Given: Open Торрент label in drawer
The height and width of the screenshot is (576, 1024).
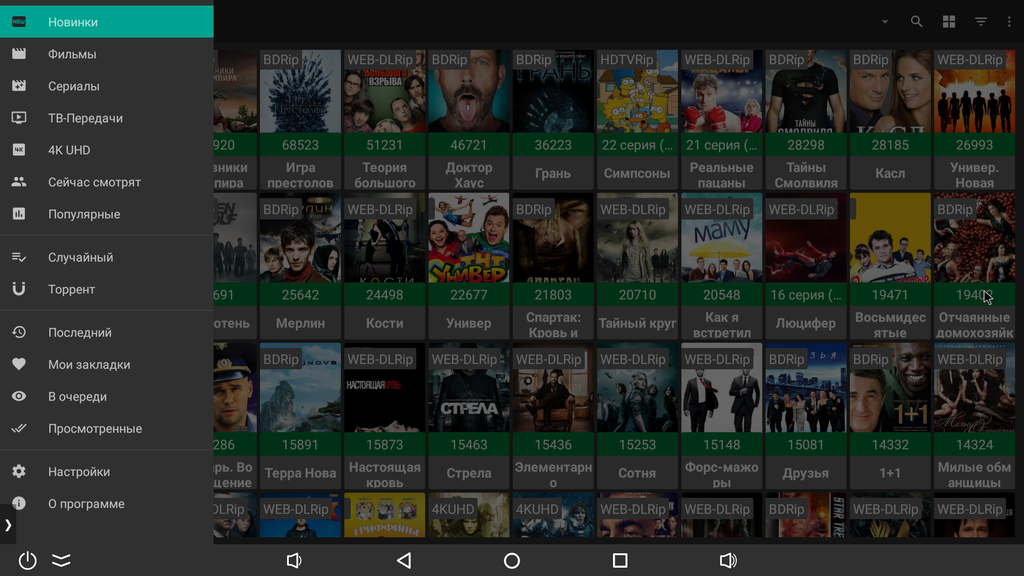Looking at the screenshot, I should pyautogui.click(x=71, y=289).
